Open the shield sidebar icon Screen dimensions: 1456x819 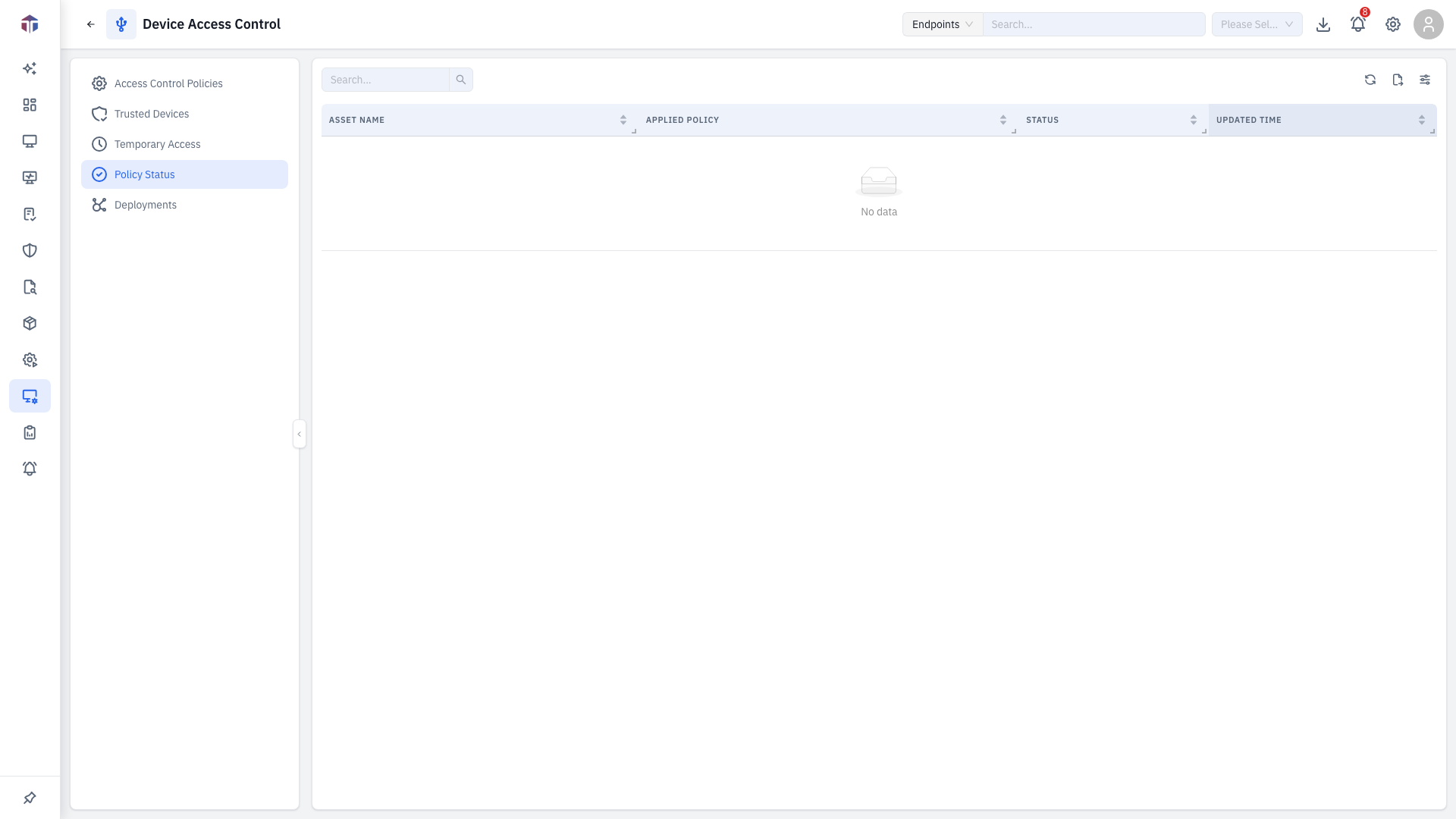(x=30, y=250)
